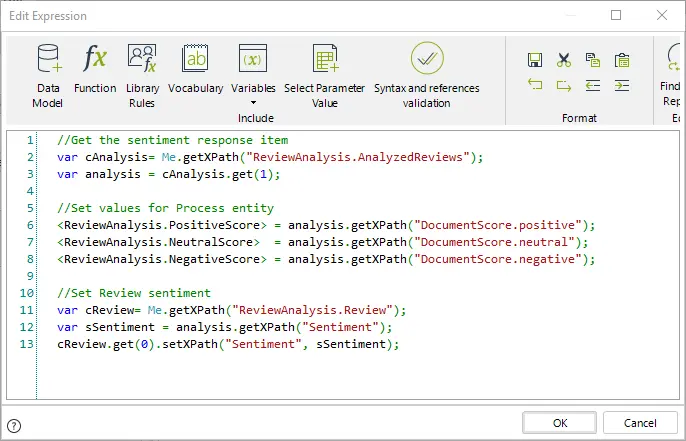
Task: Confirm with the OK button
Action: tap(560, 423)
